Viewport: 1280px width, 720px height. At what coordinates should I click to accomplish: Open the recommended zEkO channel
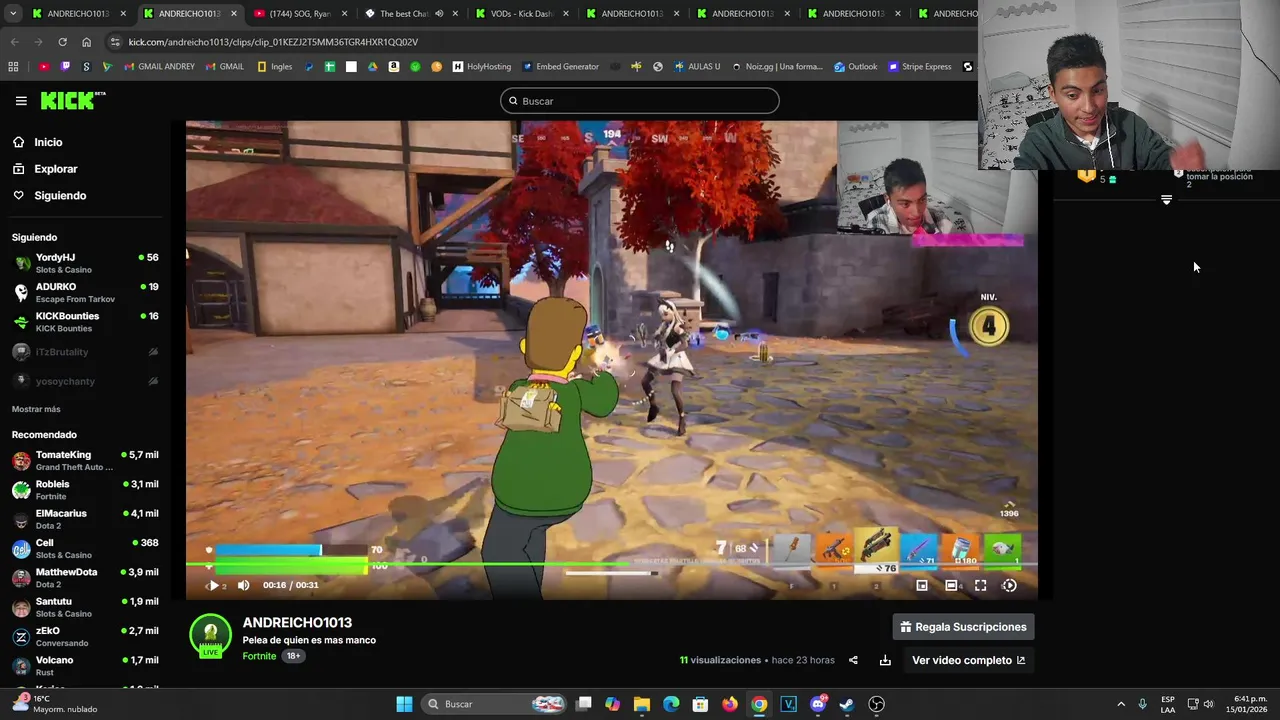tap(85, 636)
